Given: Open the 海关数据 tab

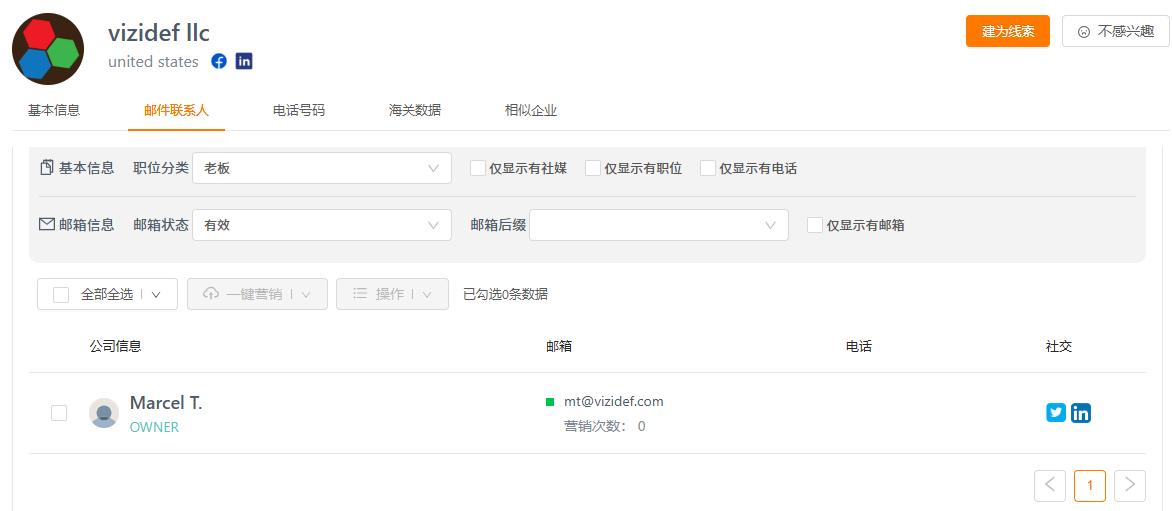Looking at the screenshot, I should click(415, 111).
